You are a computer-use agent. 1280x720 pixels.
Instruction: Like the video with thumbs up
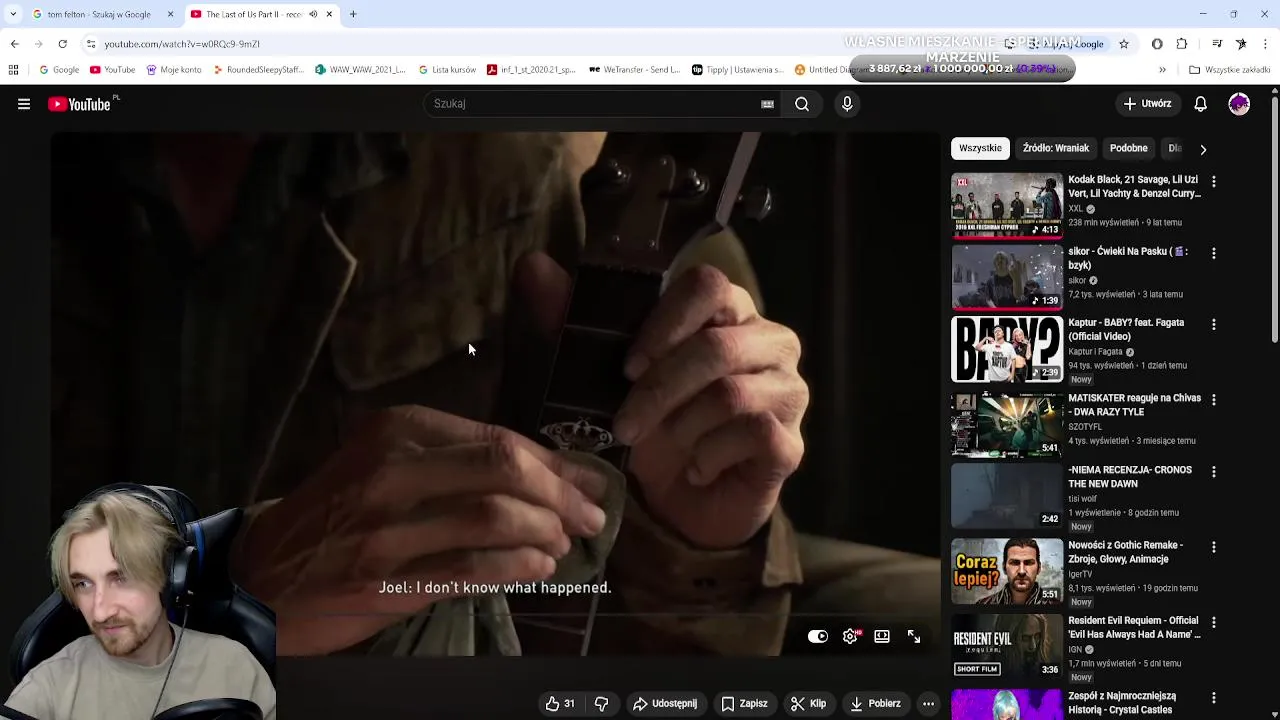[560, 704]
